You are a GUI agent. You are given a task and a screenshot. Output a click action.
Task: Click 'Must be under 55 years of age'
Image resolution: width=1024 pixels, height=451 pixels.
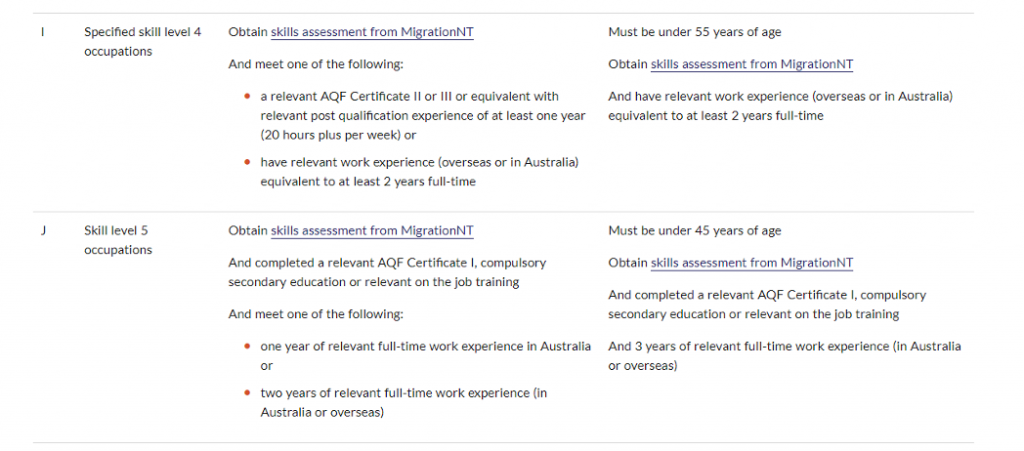tap(694, 32)
